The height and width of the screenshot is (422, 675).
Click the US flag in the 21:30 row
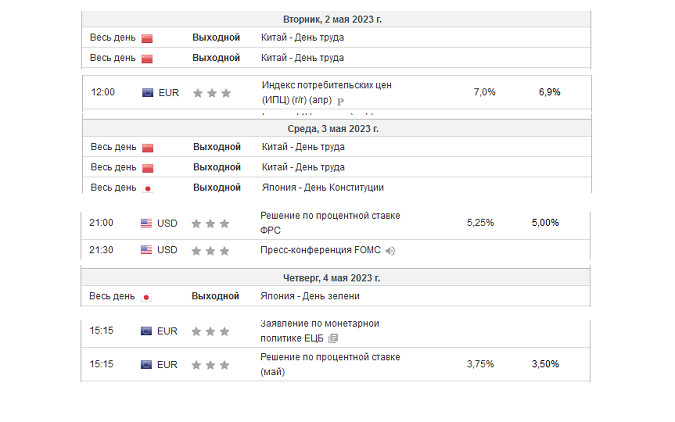point(147,250)
